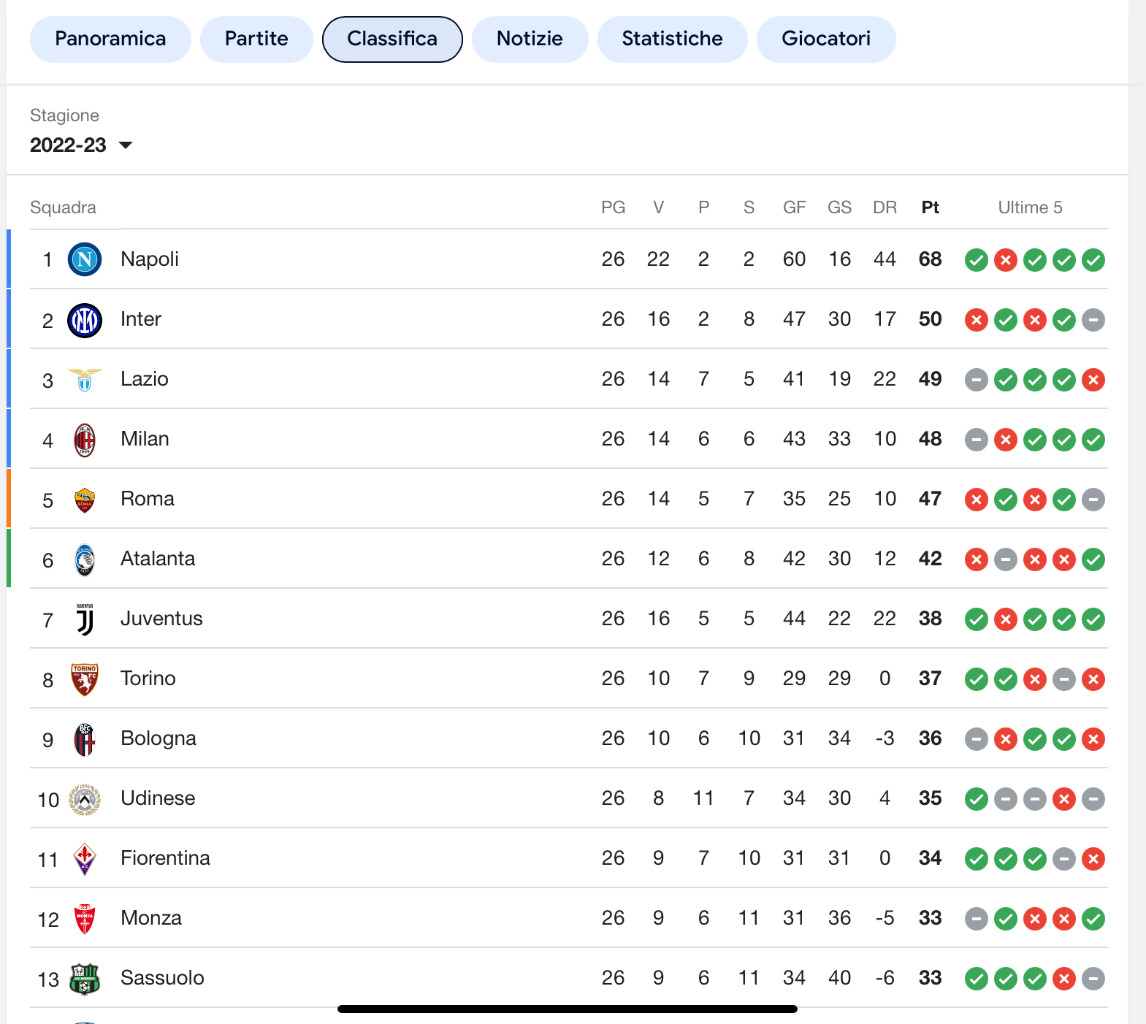1146x1024 pixels.
Task: Click Lazio's latest red loss indicator
Action: point(1093,380)
